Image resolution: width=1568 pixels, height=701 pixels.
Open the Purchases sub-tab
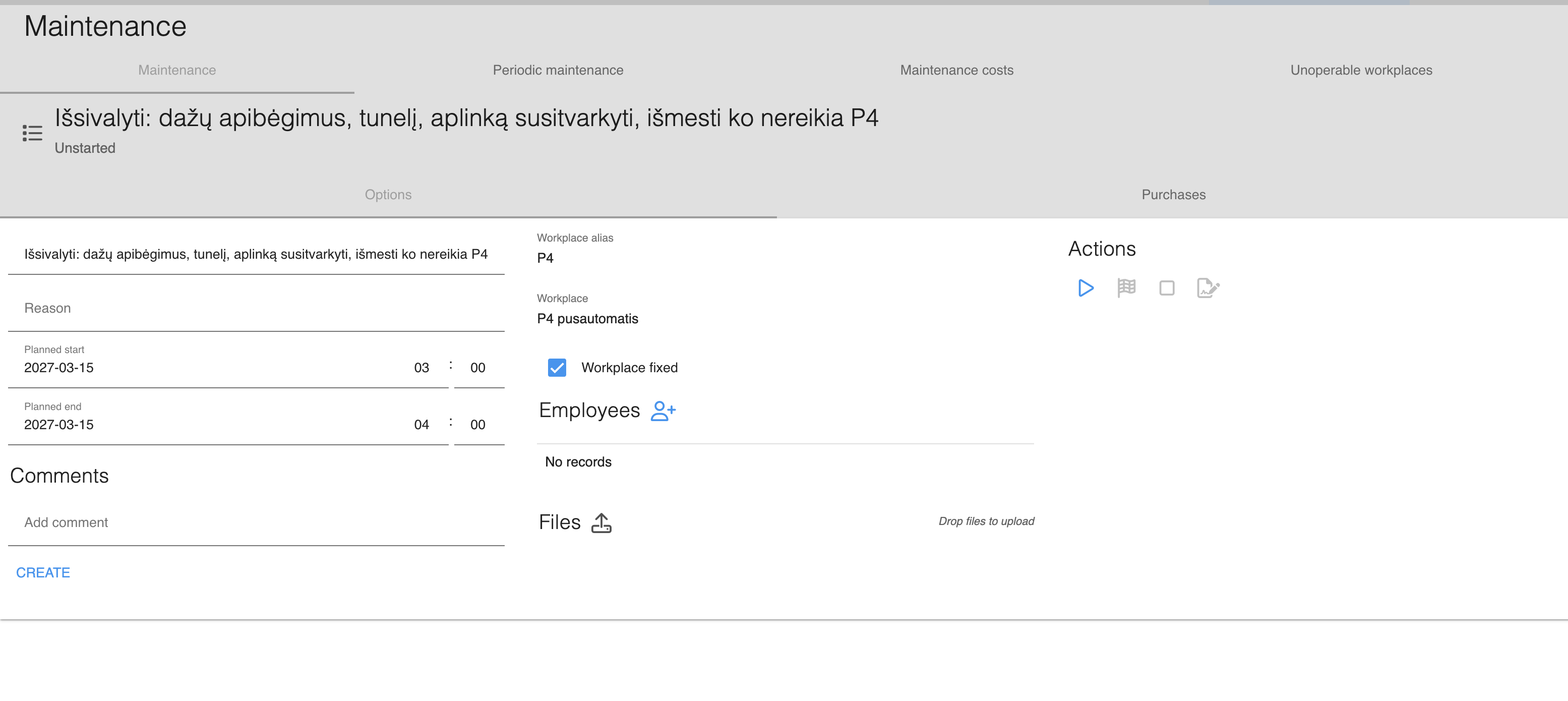pos(1173,194)
